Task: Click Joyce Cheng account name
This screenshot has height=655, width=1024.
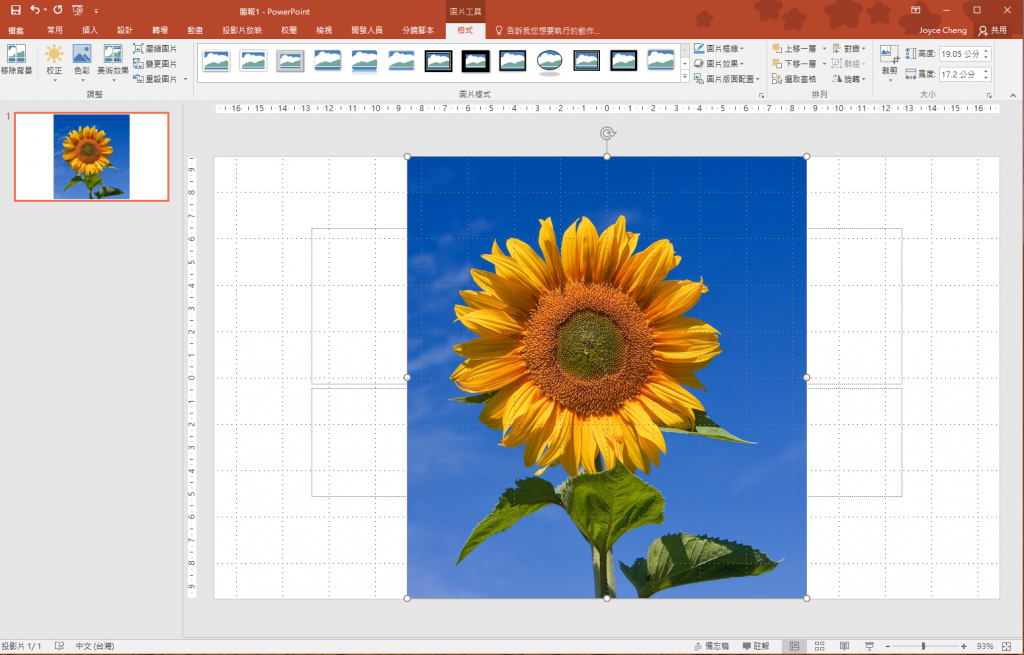Action: point(942,30)
